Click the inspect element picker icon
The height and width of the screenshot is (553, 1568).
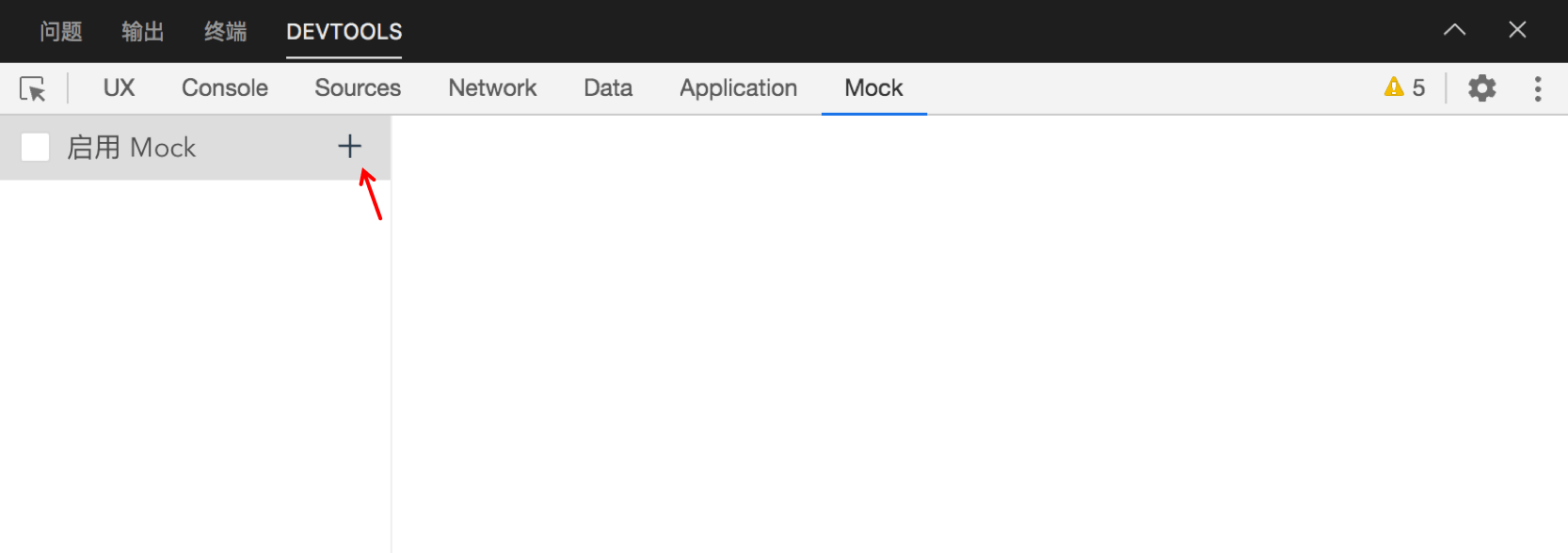33,88
